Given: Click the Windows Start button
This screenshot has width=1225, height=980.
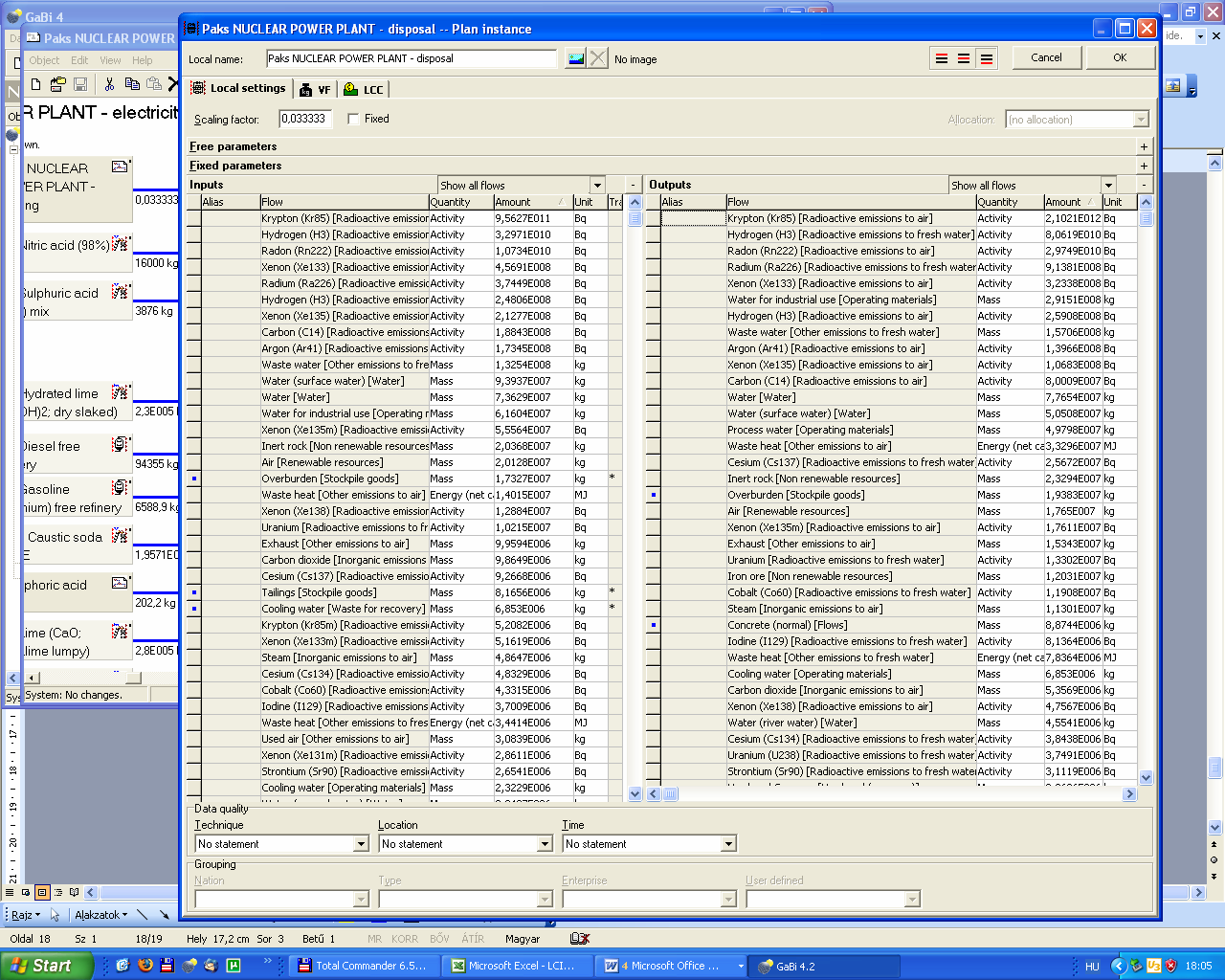Looking at the screenshot, I should (x=45, y=966).
